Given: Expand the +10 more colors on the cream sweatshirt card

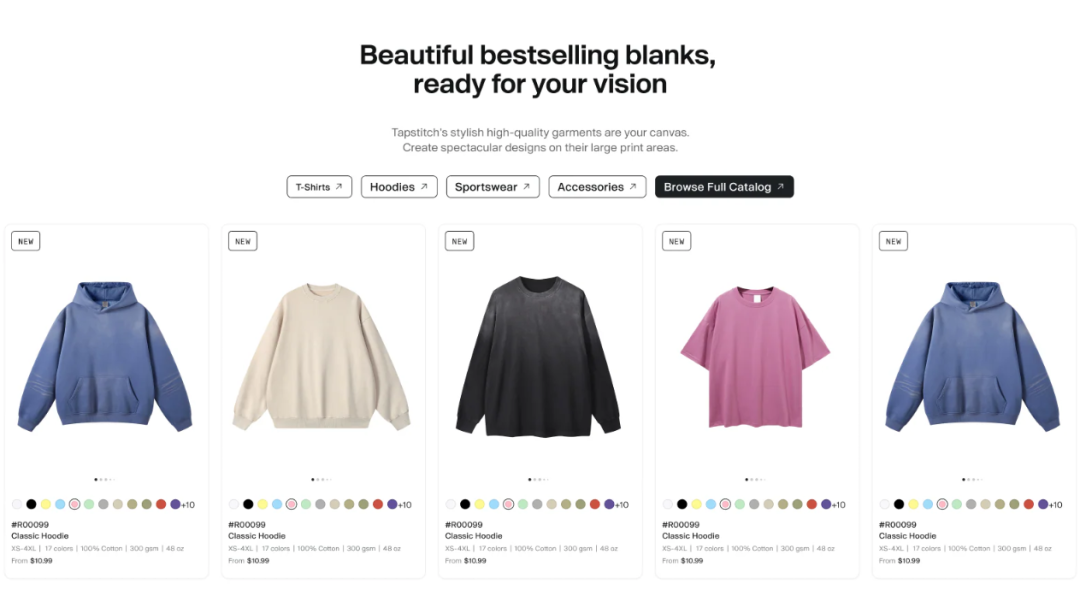Looking at the screenshot, I should pos(405,505).
